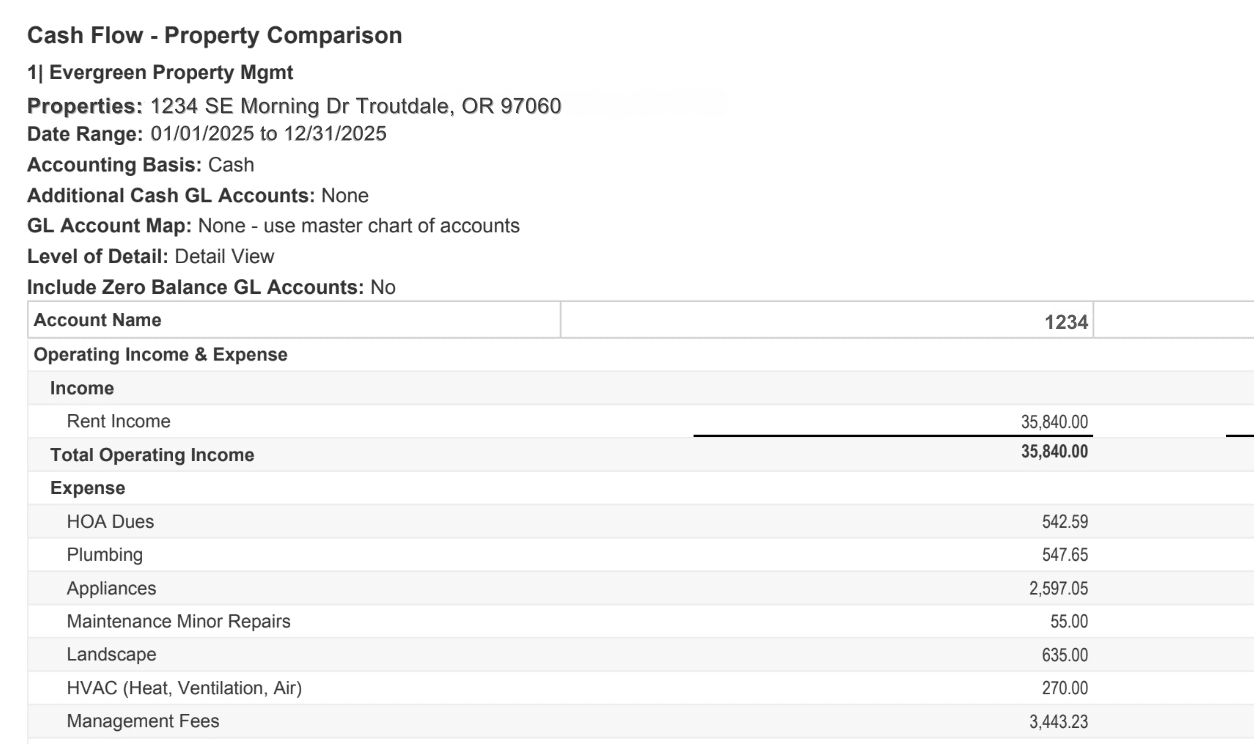This screenshot has height=744, width=1254.
Task: Click the Rent Income amount 35,840.00
Action: [x=1051, y=422]
